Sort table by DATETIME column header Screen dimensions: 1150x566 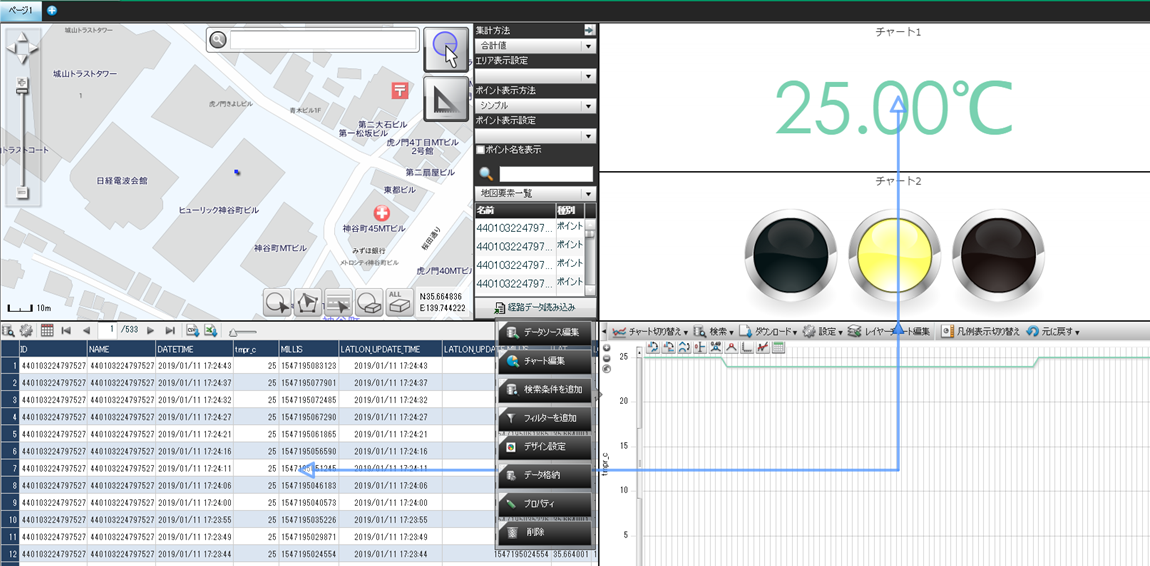click(x=194, y=349)
